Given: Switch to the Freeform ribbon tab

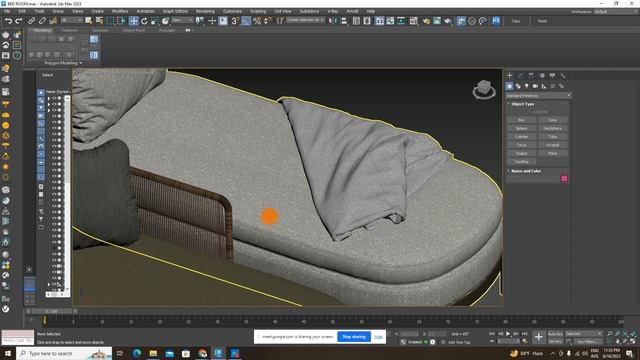Looking at the screenshot, I should coord(69,30).
